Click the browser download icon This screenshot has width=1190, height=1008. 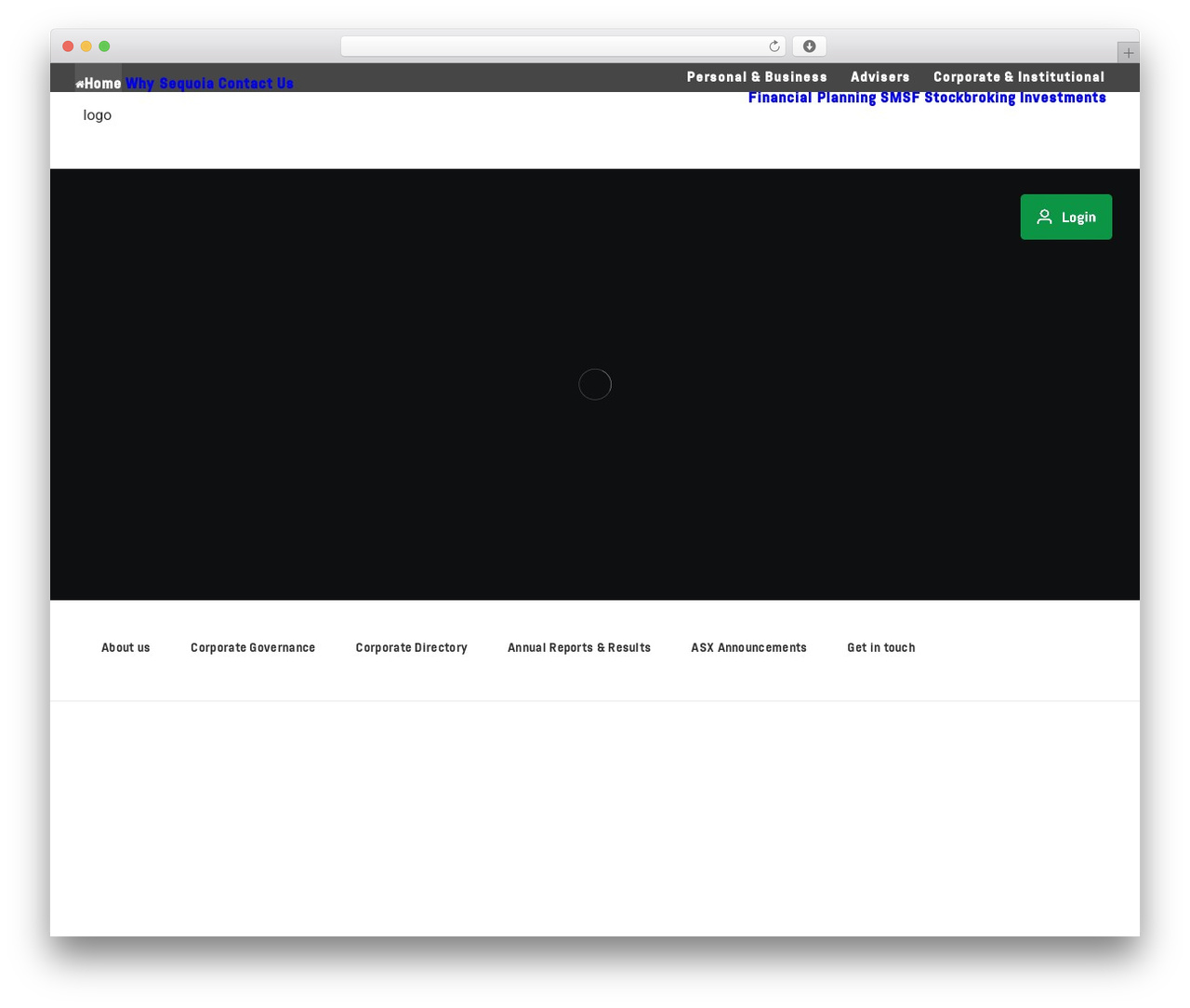click(x=809, y=46)
